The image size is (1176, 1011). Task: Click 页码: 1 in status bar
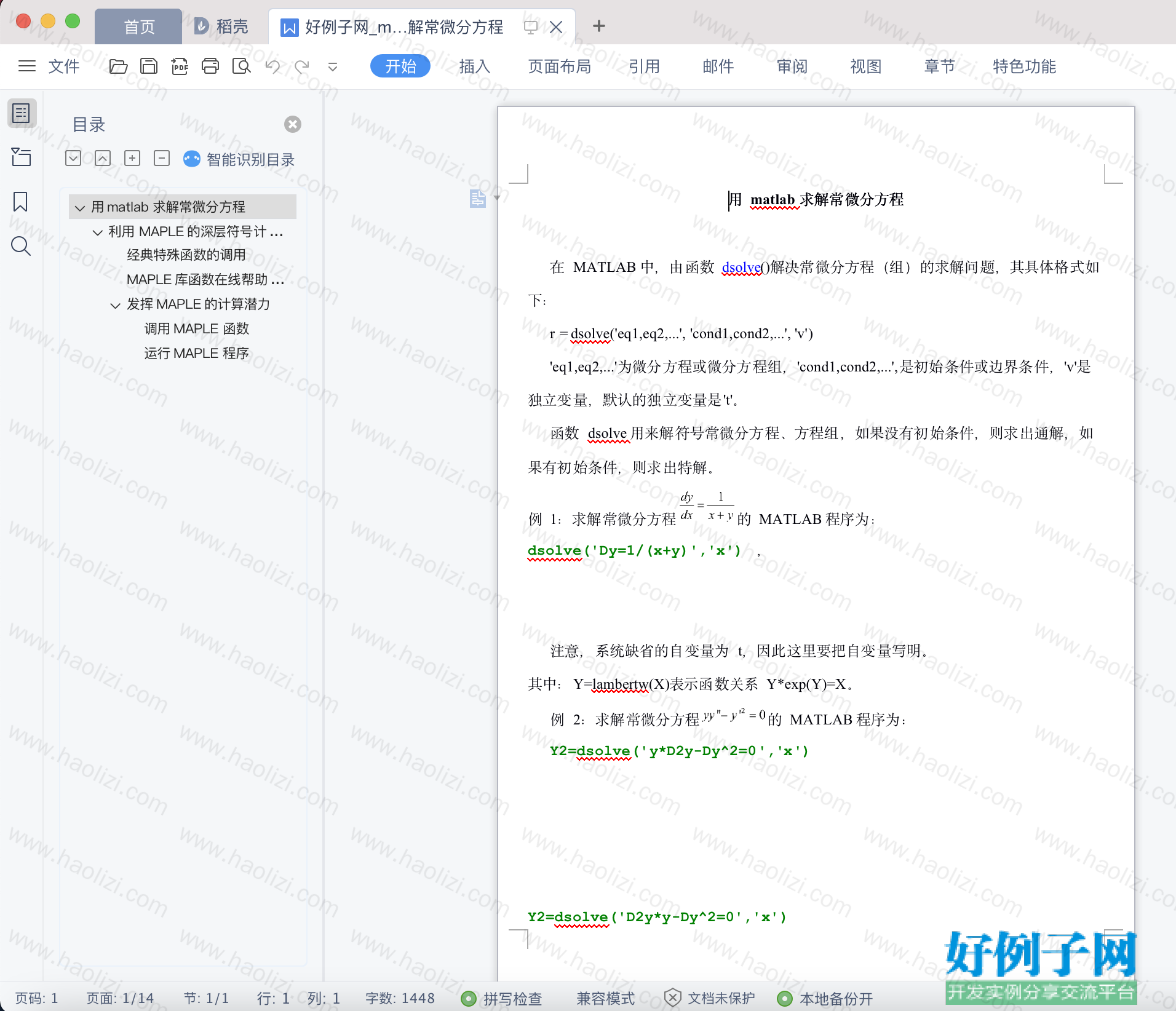coord(36,998)
